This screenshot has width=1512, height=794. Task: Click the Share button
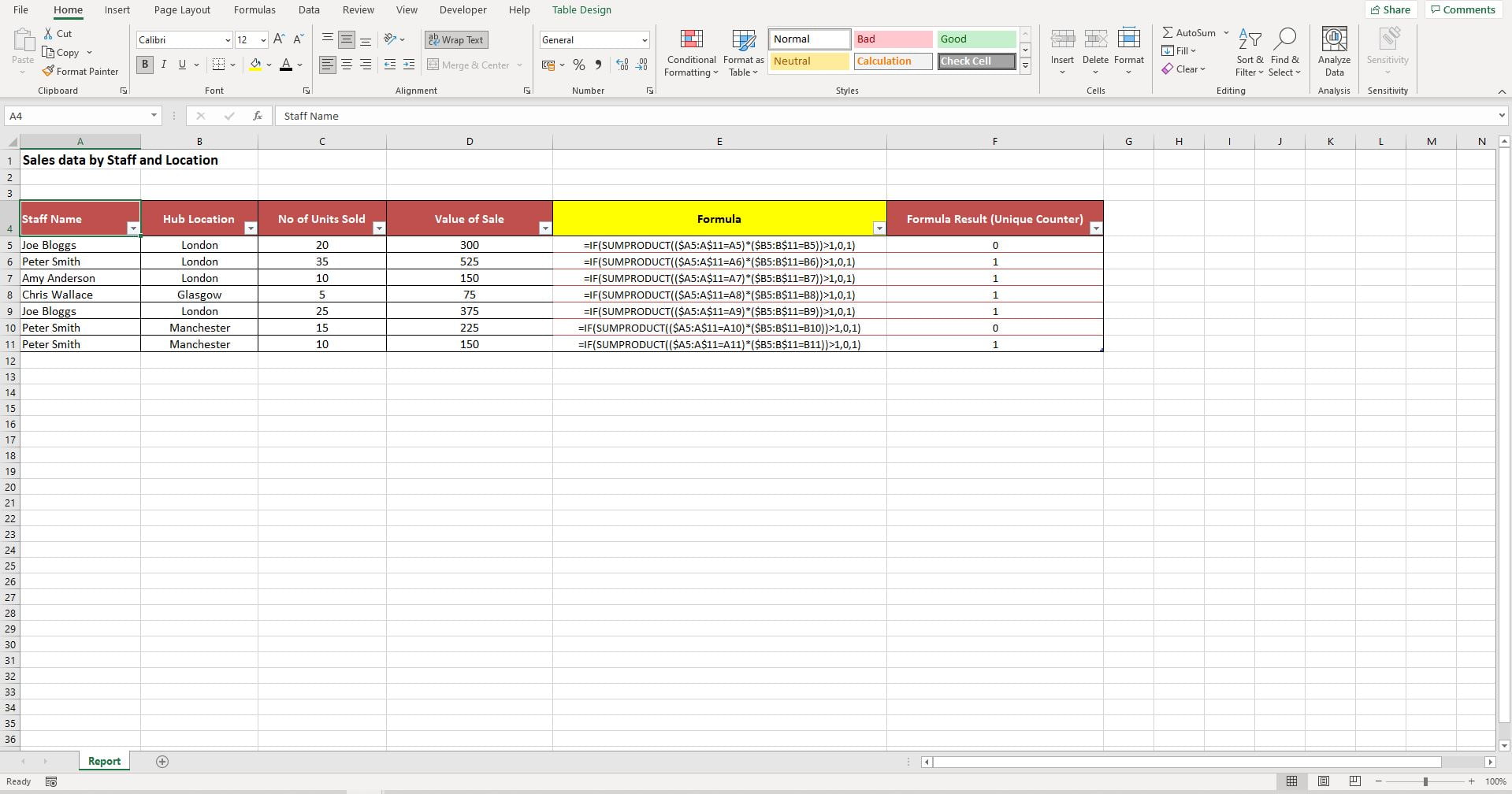pos(1391,9)
